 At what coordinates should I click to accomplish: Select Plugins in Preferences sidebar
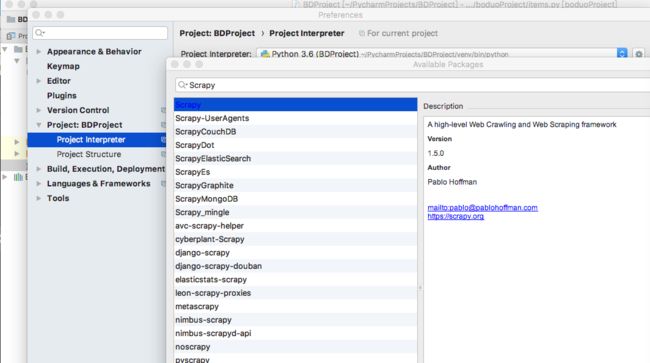[x=61, y=95]
